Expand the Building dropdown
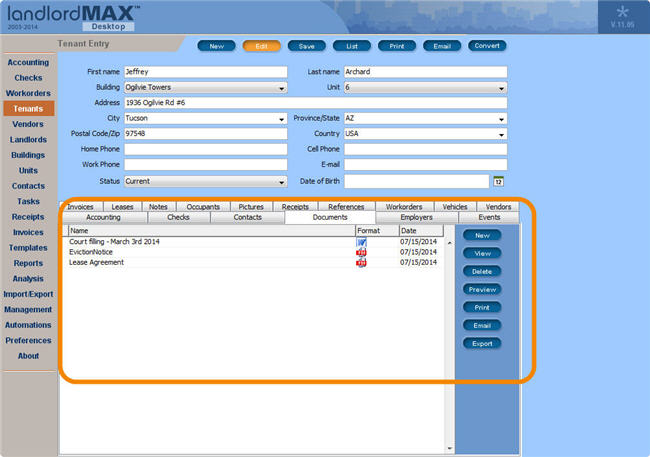650x457 pixels. [x=282, y=87]
